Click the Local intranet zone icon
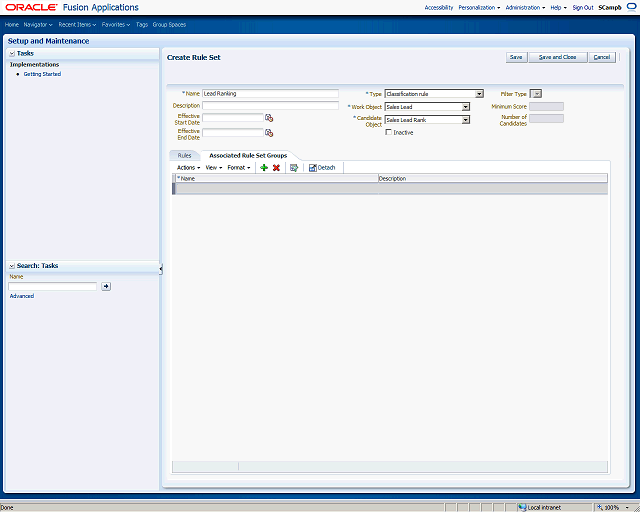Image resolution: width=640 pixels, height=512 pixels. [522, 508]
